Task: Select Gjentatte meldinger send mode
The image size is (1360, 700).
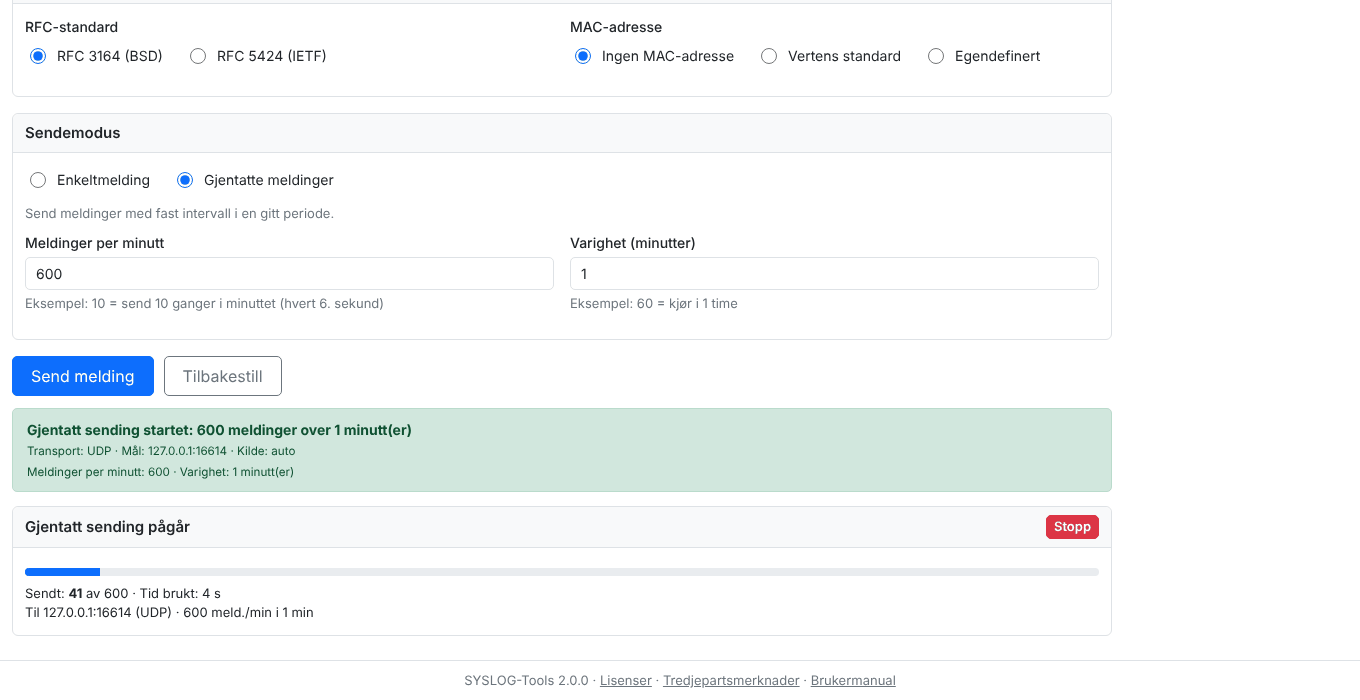Action: tap(185, 180)
